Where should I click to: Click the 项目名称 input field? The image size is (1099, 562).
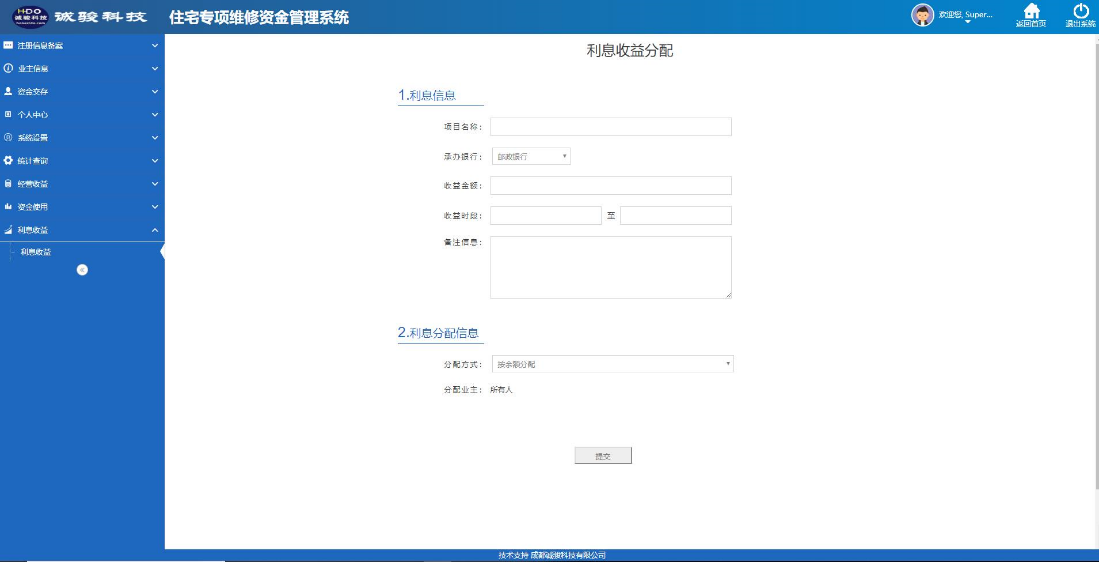610,127
